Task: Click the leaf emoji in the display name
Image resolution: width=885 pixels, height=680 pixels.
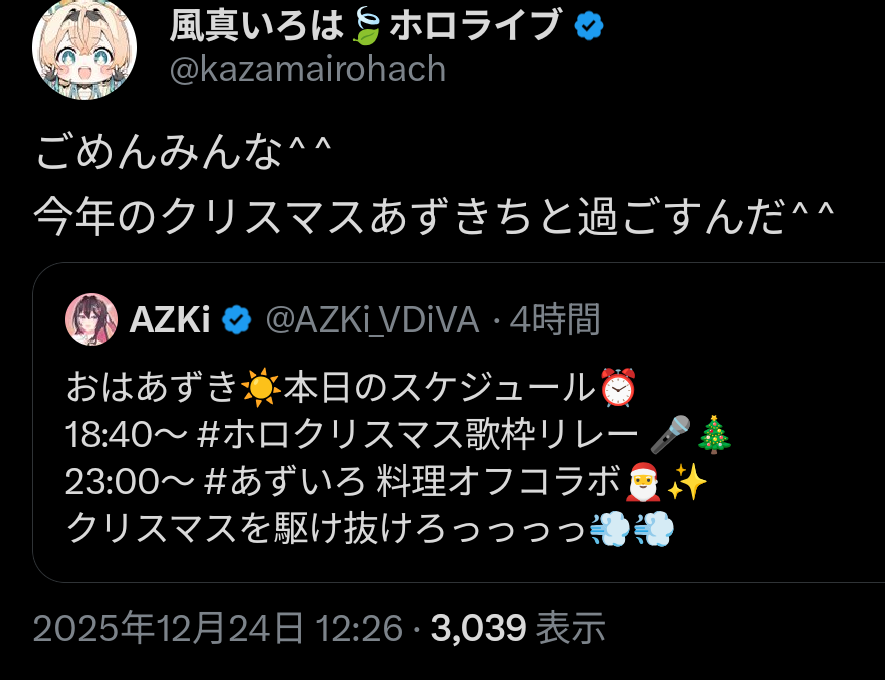Action: point(366,26)
